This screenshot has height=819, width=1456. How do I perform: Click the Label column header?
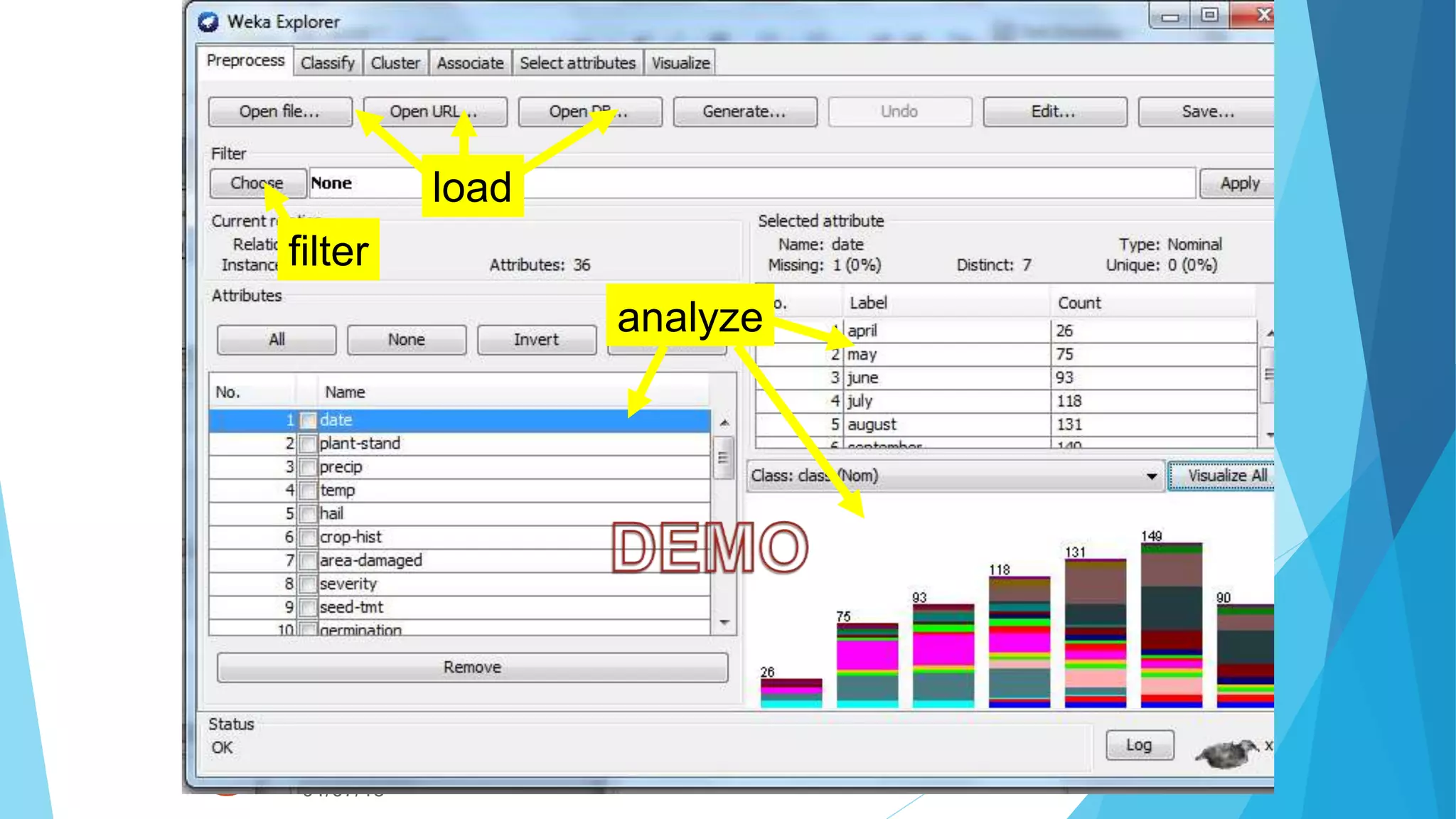(x=946, y=303)
